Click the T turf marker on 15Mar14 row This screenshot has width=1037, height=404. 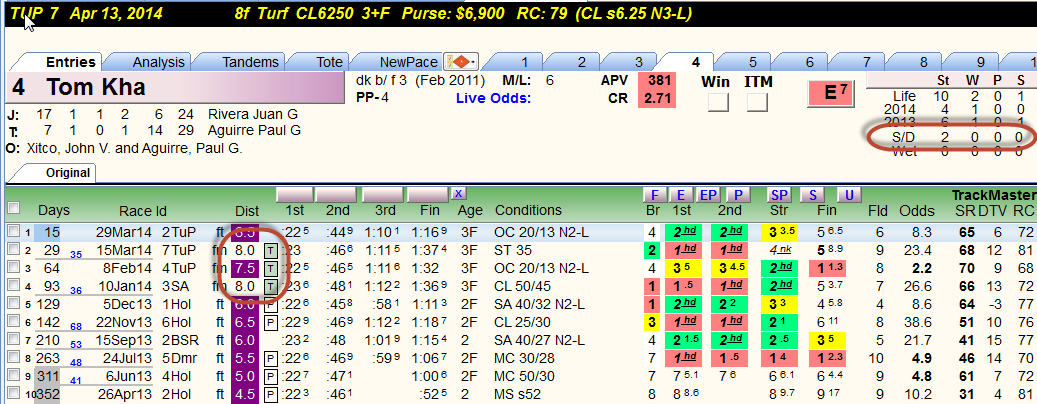coord(270,251)
